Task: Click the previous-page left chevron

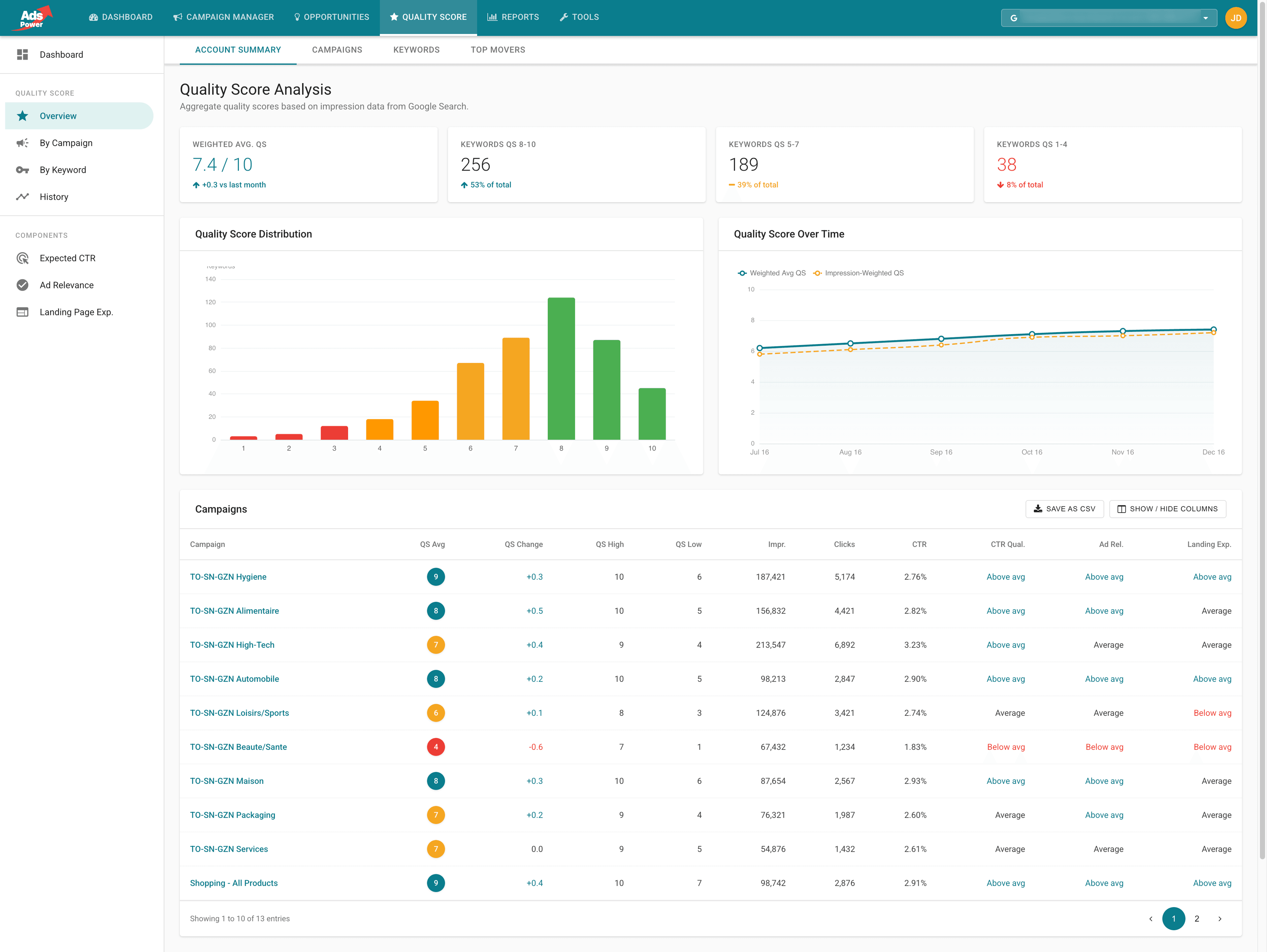Action: tap(1151, 918)
